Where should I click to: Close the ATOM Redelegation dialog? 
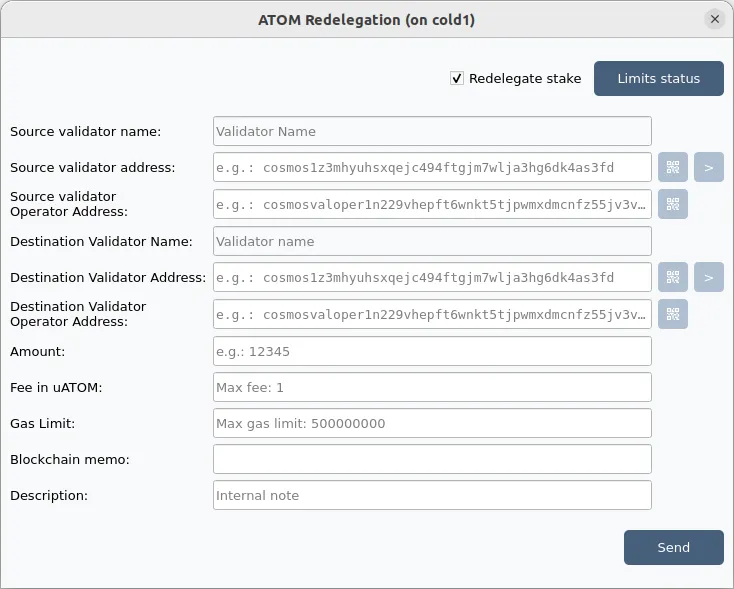[x=714, y=19]
